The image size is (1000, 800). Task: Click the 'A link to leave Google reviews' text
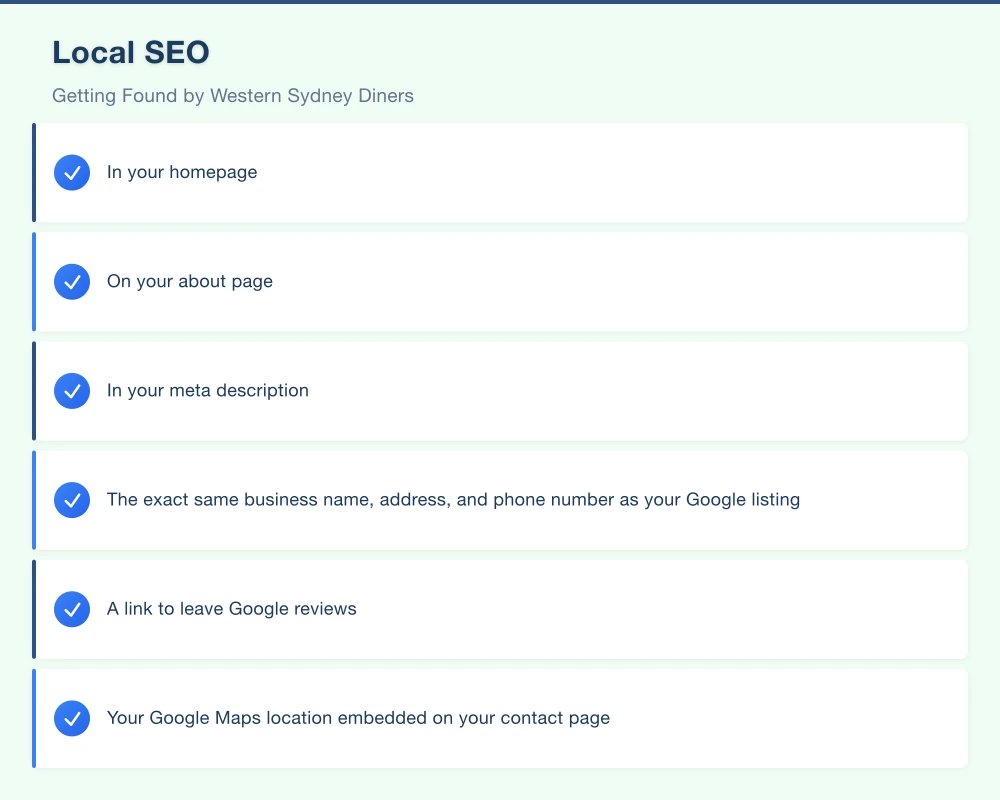pos(232,608)
